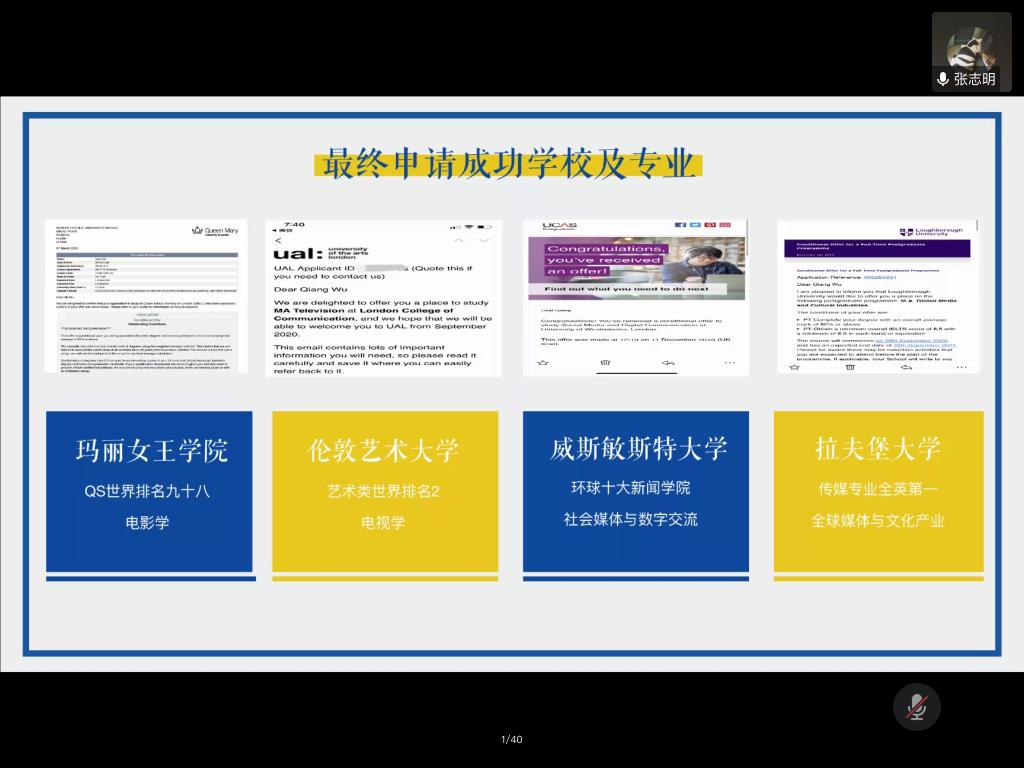Click the Facebook icon in UCAS email
This screenshot has width=1024, height=768.
[x=678, y=226]
